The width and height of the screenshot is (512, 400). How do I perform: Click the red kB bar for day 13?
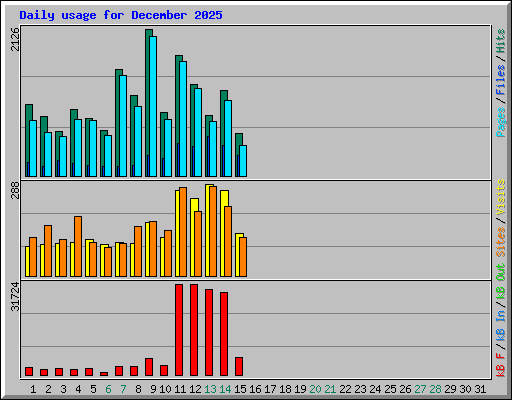pos(209,333)
